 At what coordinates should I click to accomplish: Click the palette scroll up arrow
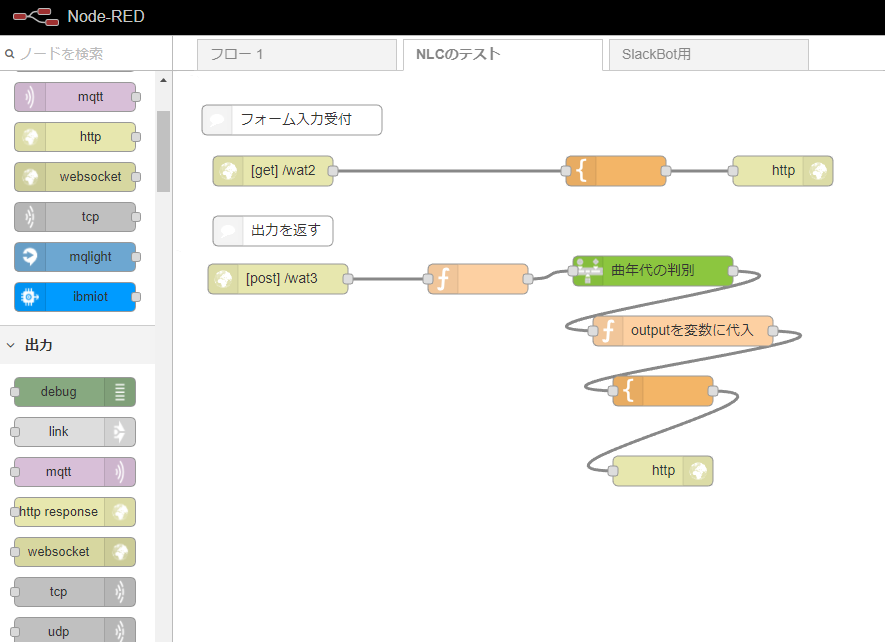(163, 80)
